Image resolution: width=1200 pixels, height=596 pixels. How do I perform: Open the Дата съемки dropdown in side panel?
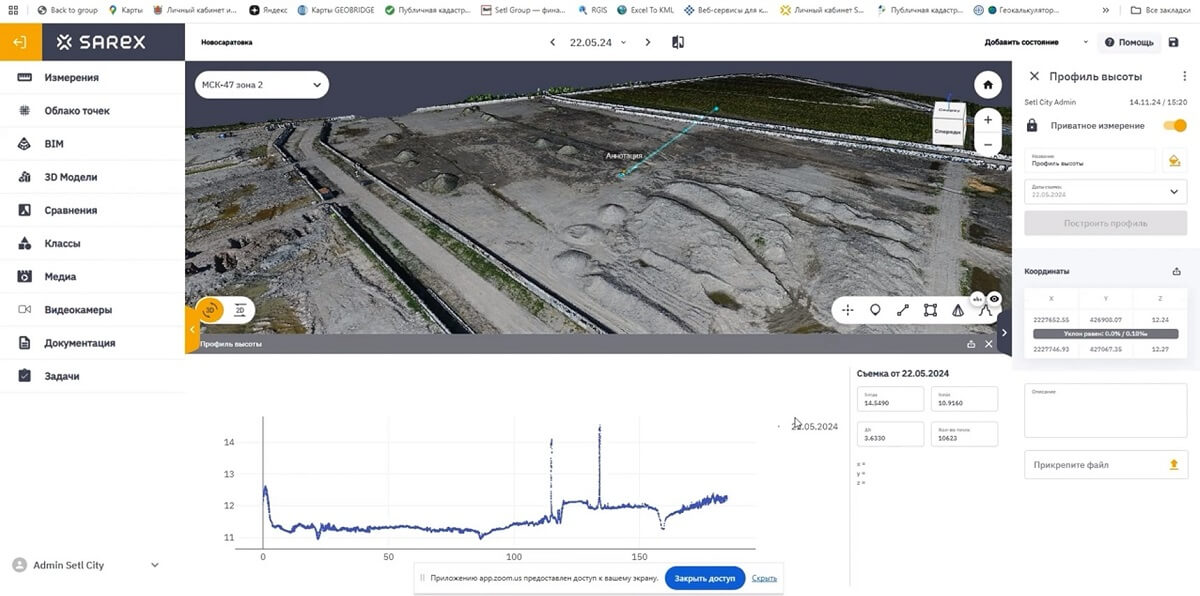[1105, 191]
